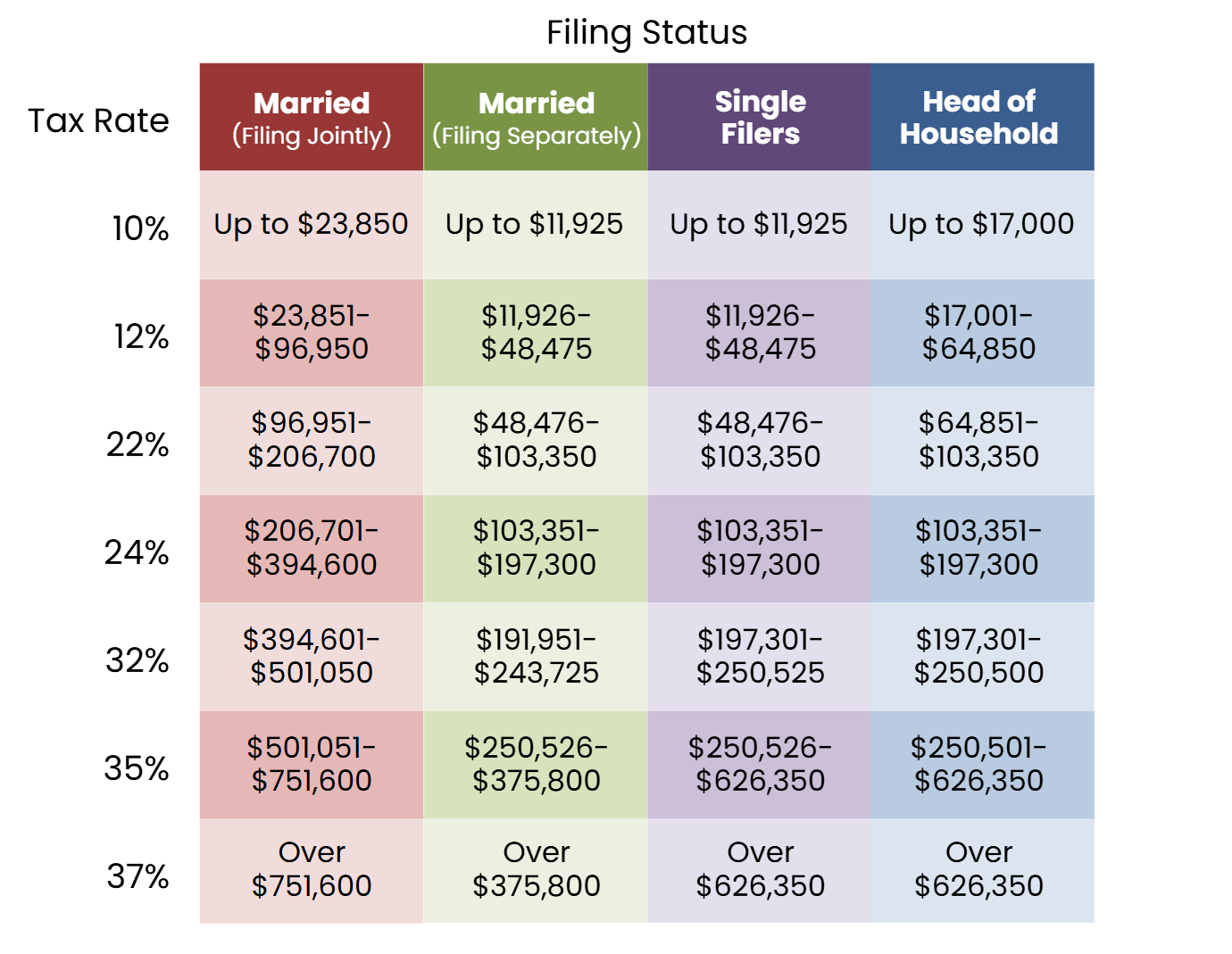Select the 37% tax rate row label
Image resolution: width=1232 pixels, height=954 pixels.
pos(137,876)
